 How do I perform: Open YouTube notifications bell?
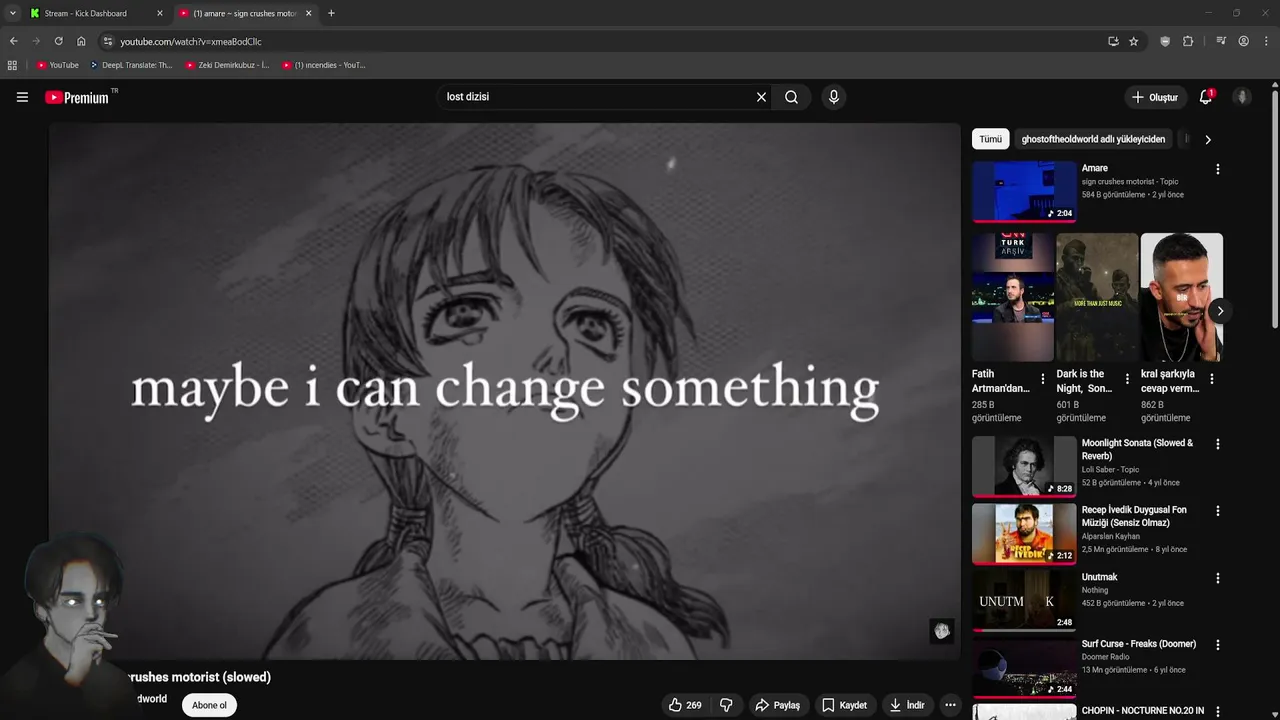coord(1206,97)
